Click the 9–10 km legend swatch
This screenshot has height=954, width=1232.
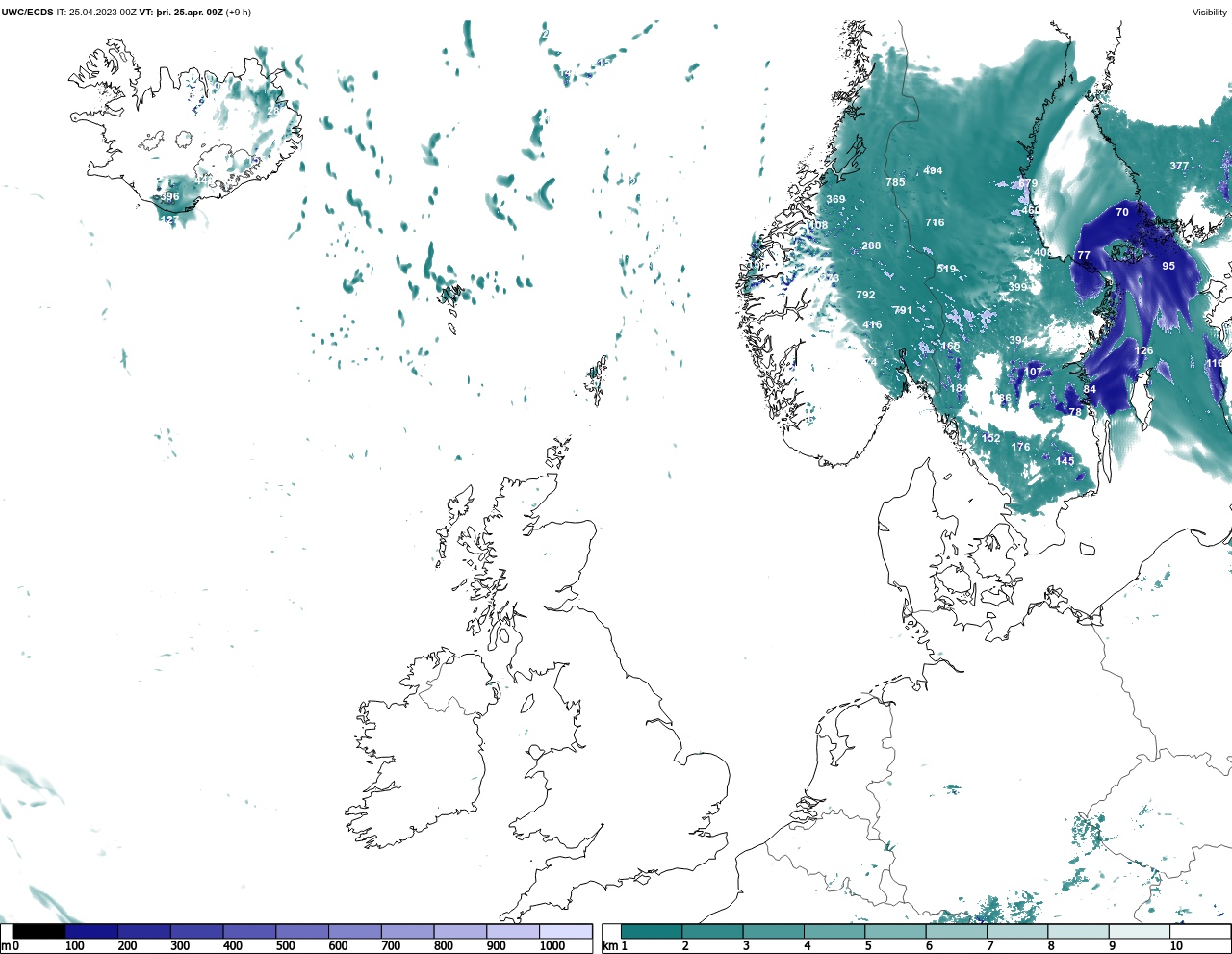(1139, 931)
